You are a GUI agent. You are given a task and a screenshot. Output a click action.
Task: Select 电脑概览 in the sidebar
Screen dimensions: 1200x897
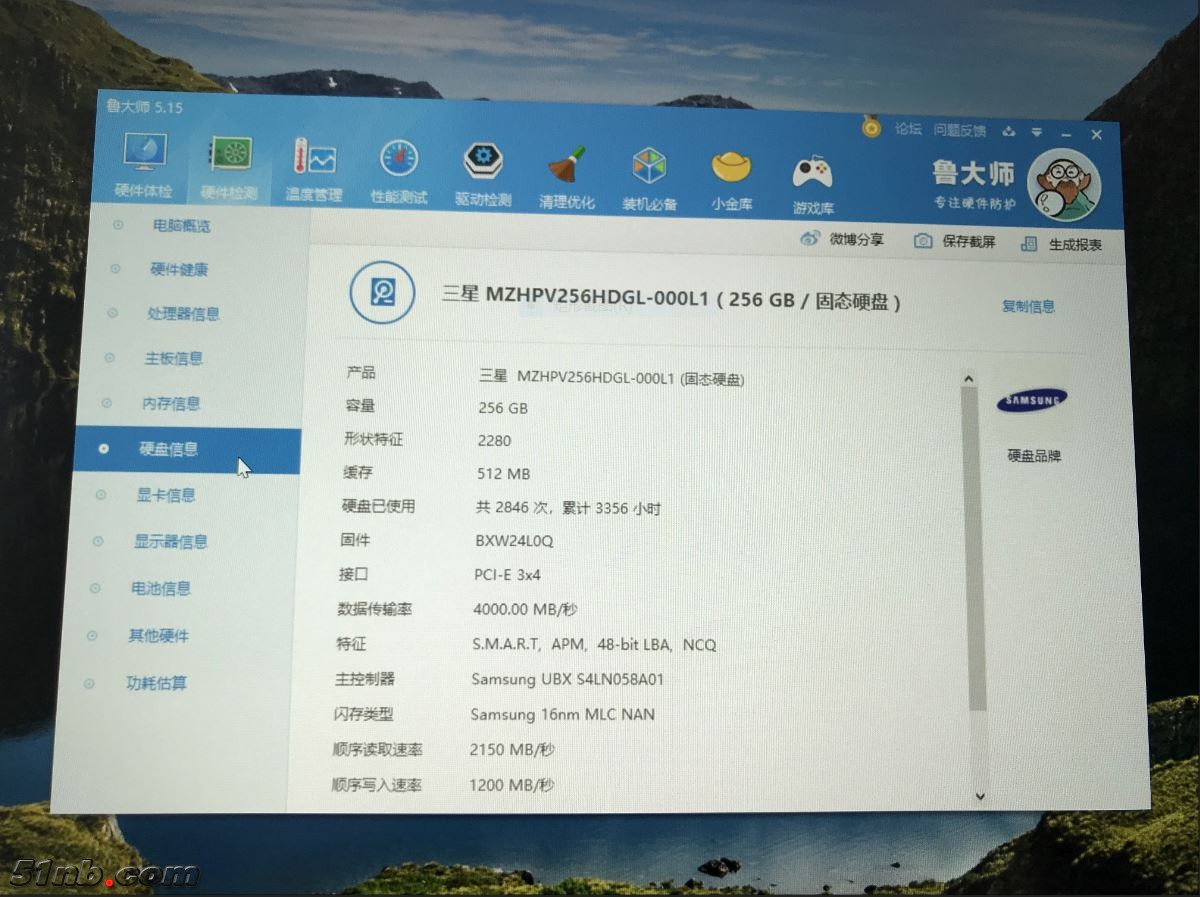tap(181, 226)
